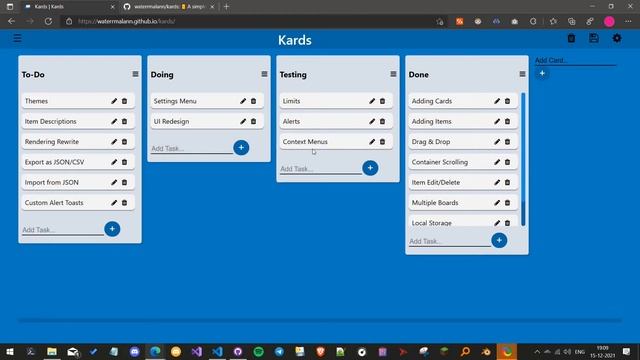Delete the Import from JSON task

124,182
